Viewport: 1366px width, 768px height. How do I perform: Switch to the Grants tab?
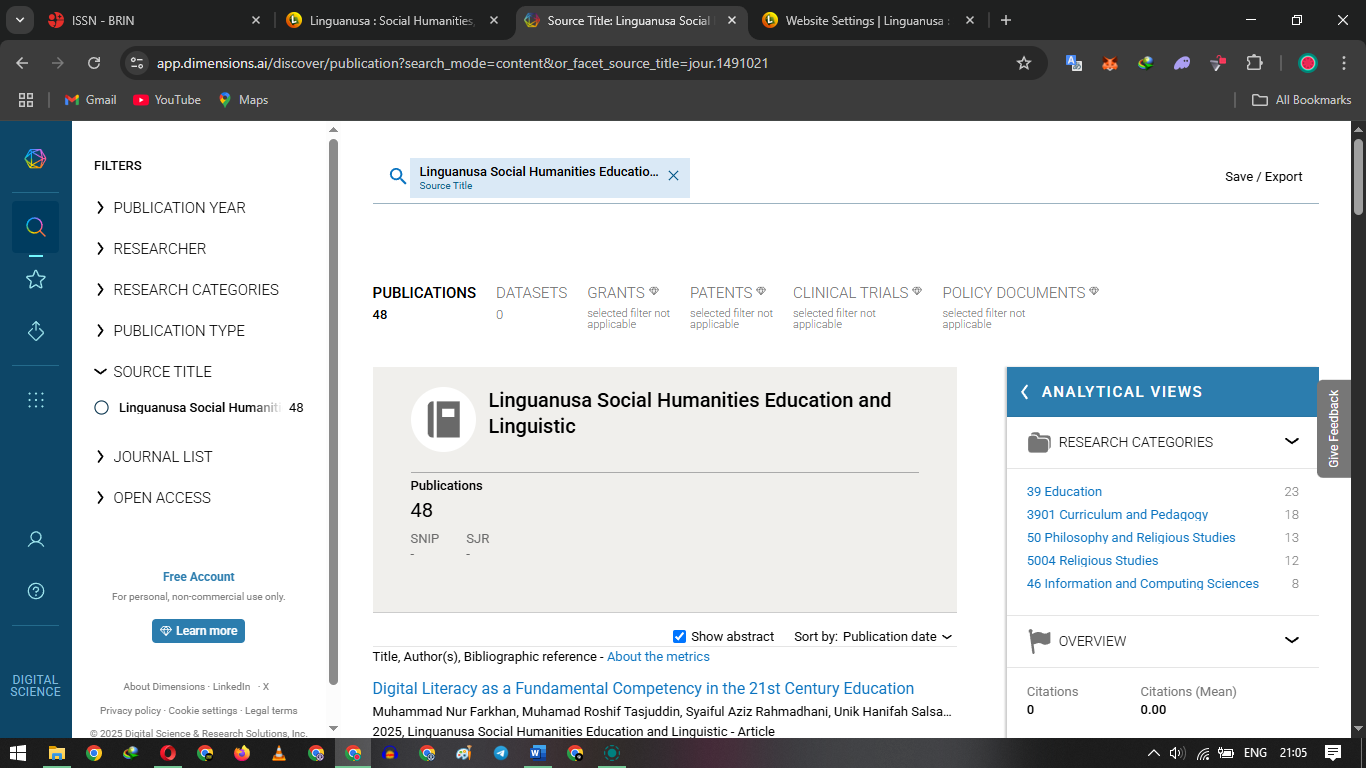click(x=629, y=307)
